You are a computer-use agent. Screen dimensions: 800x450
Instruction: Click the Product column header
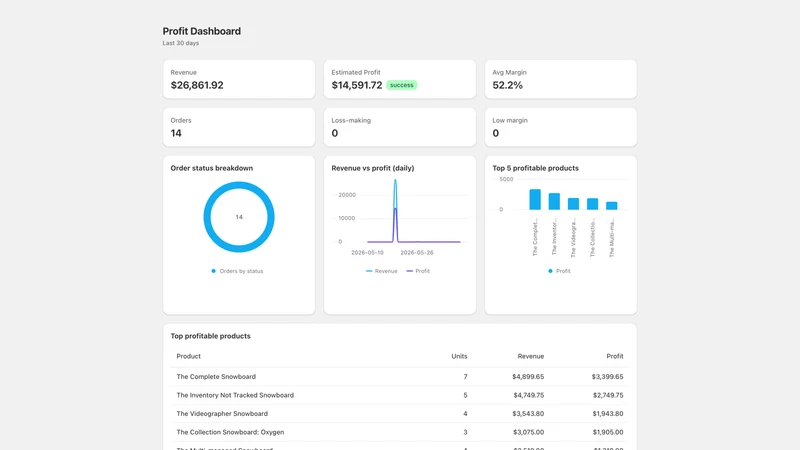pos(188,356)
